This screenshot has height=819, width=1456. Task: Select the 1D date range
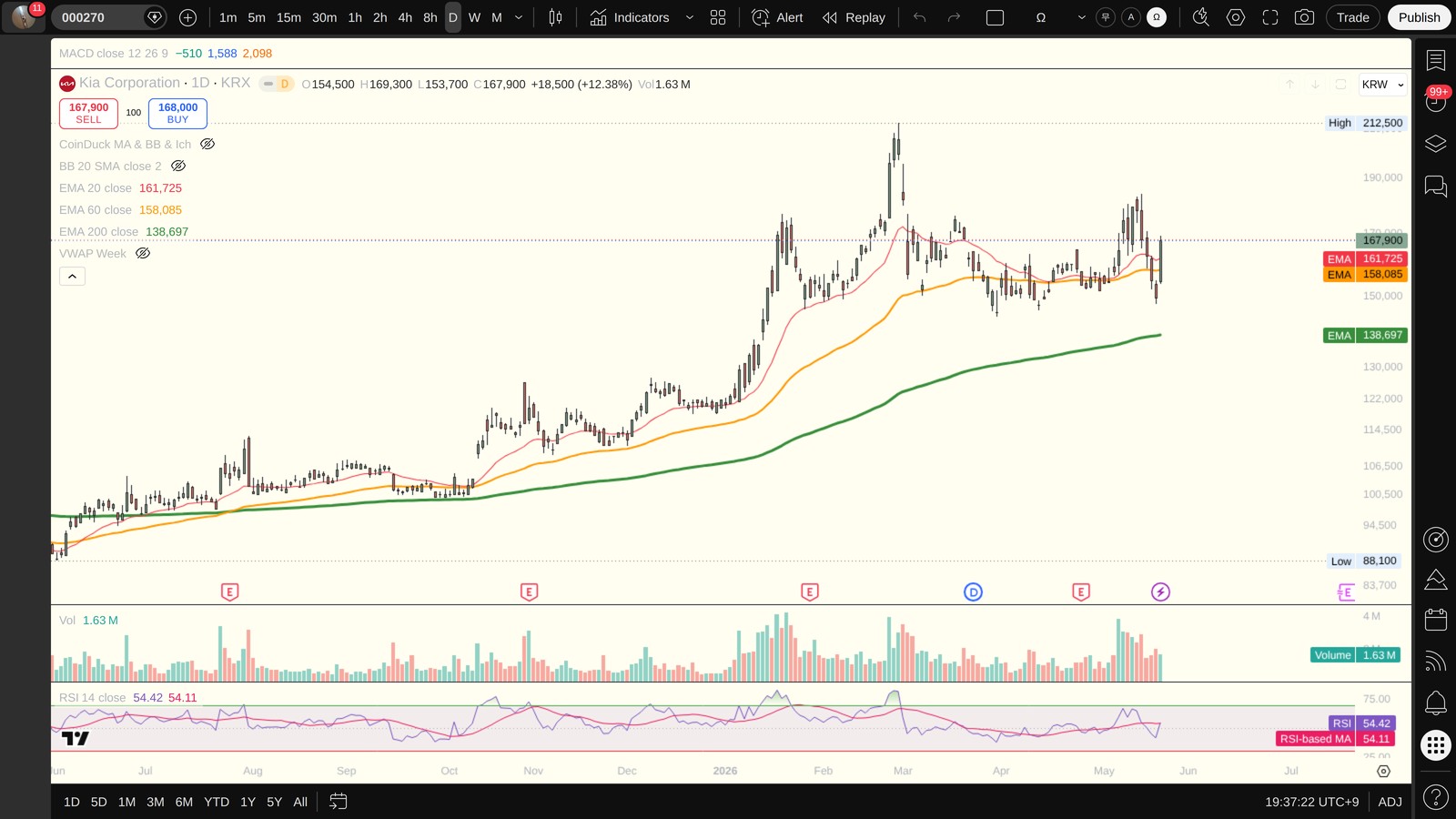[72, 802]
